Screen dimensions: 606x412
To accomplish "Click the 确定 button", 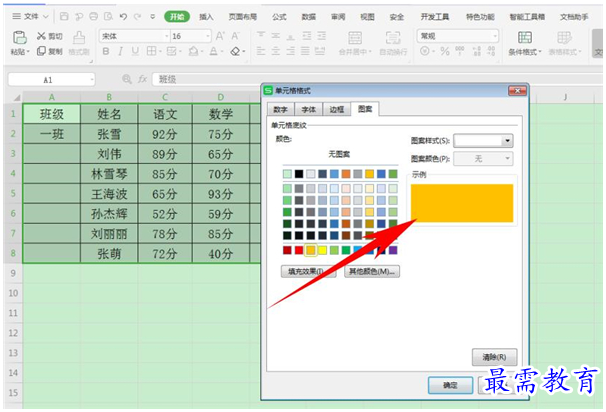I will 450,385.
